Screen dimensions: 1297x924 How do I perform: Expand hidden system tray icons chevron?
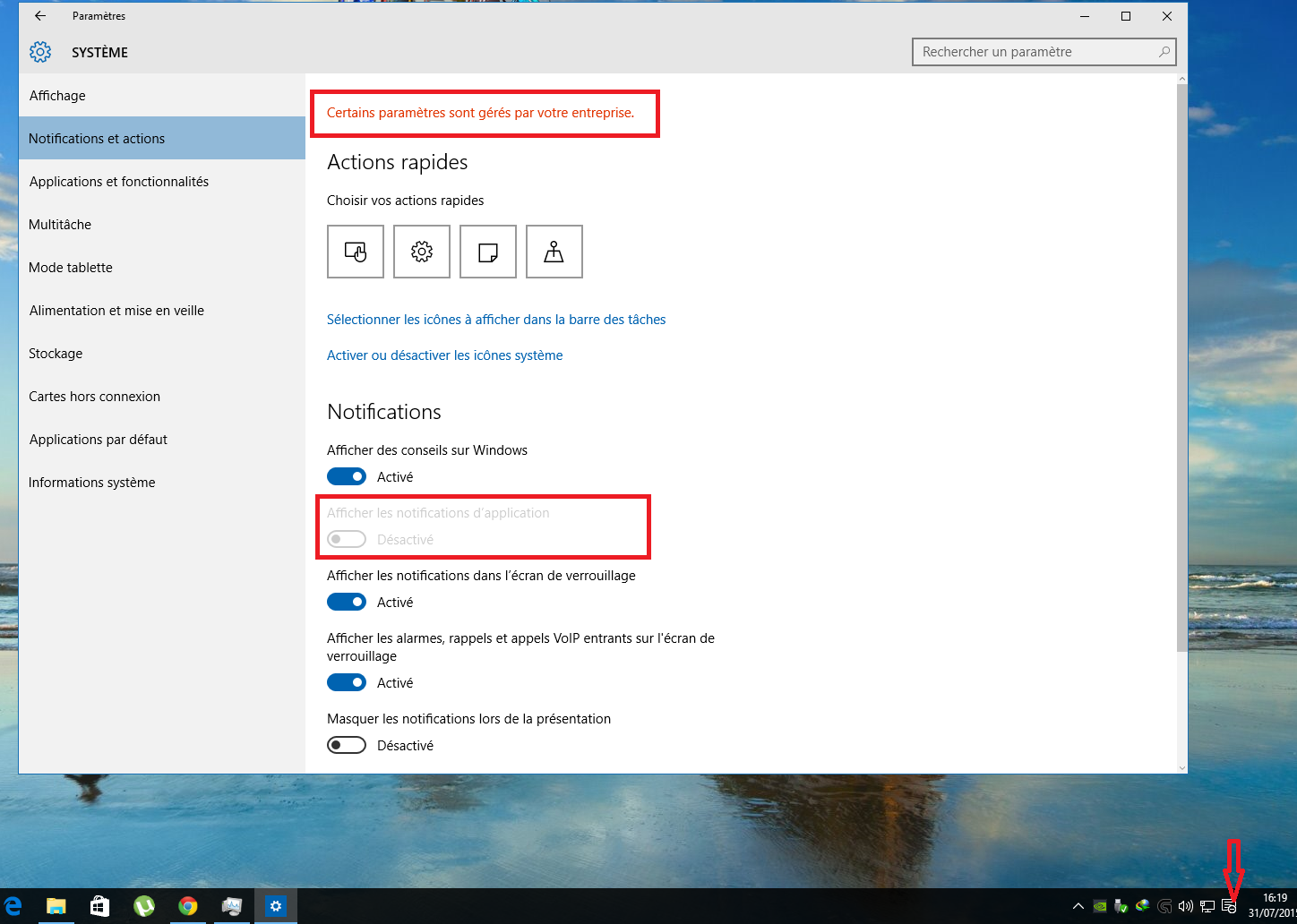coord(1078,906)
